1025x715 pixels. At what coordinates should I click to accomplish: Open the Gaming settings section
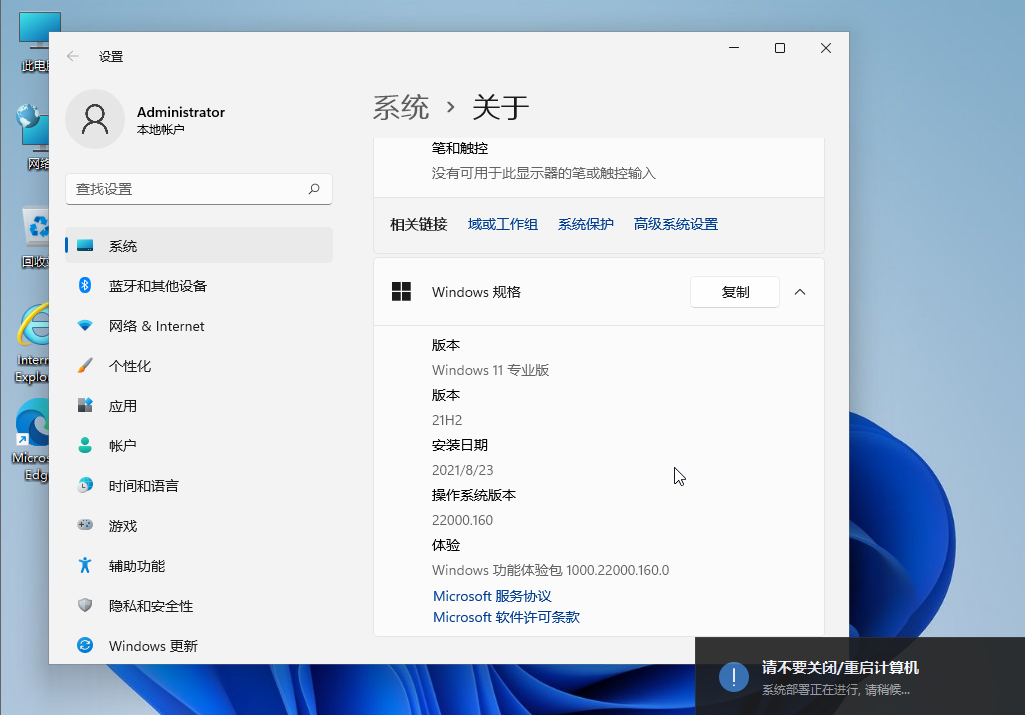[122, 526]
